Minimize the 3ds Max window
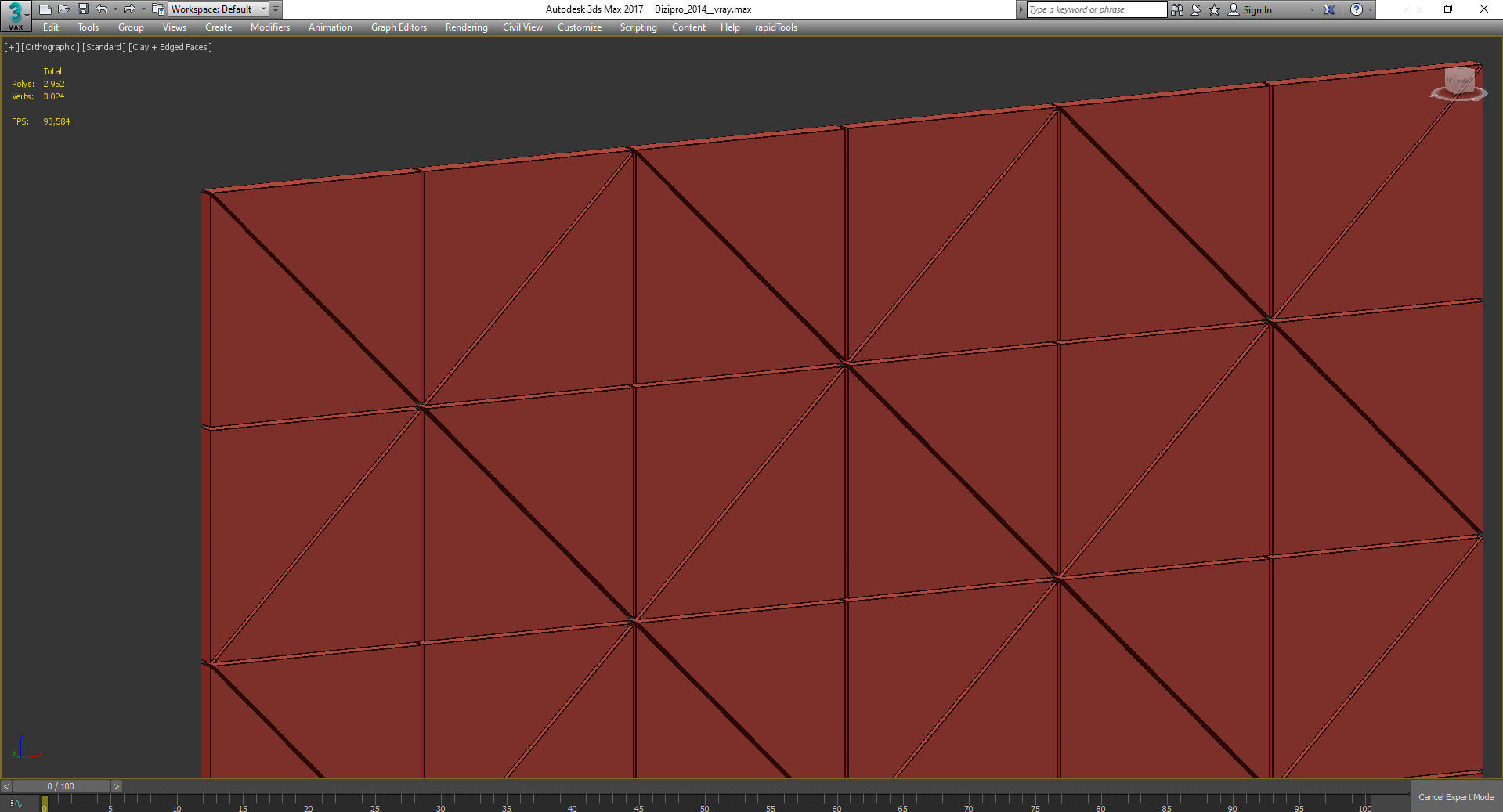 tap(1413, 9)
